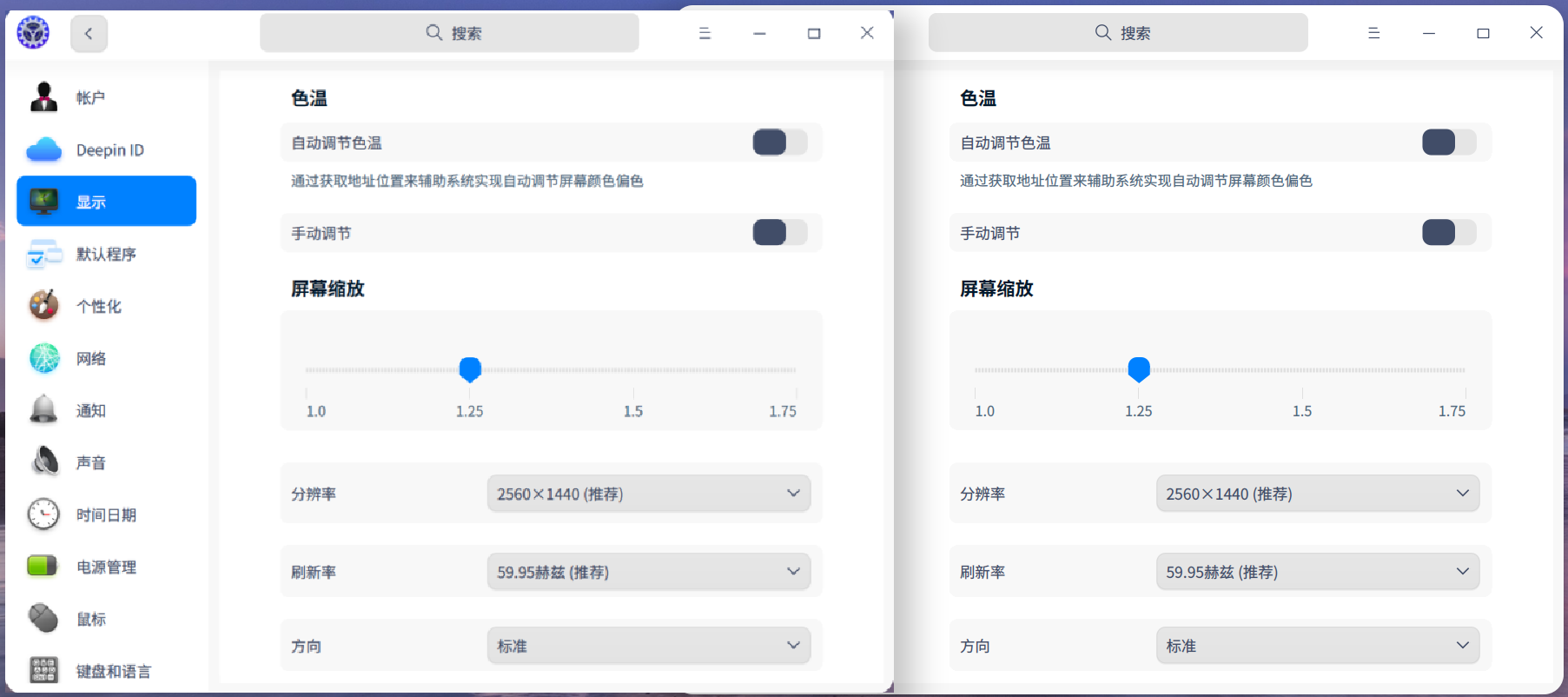Viewport: 1568px width, 697px height.
Task: Select the 显示 display monitor icon
Action: (43, 202)
